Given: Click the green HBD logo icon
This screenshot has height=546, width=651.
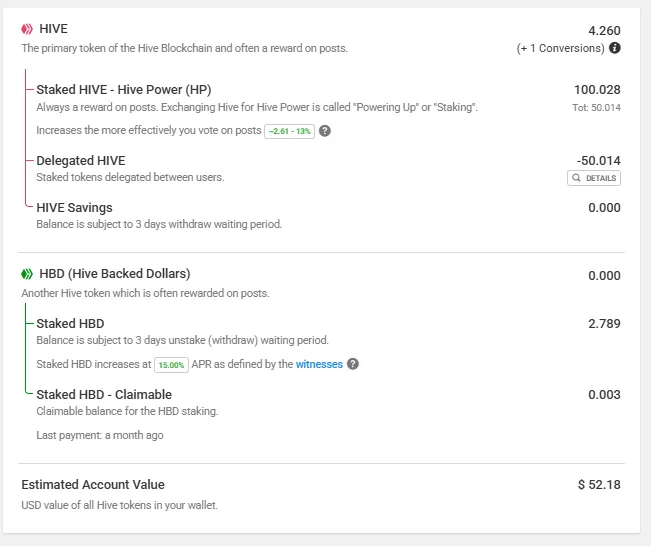Looking at the screenshot, I should click(x=27, y=274).
